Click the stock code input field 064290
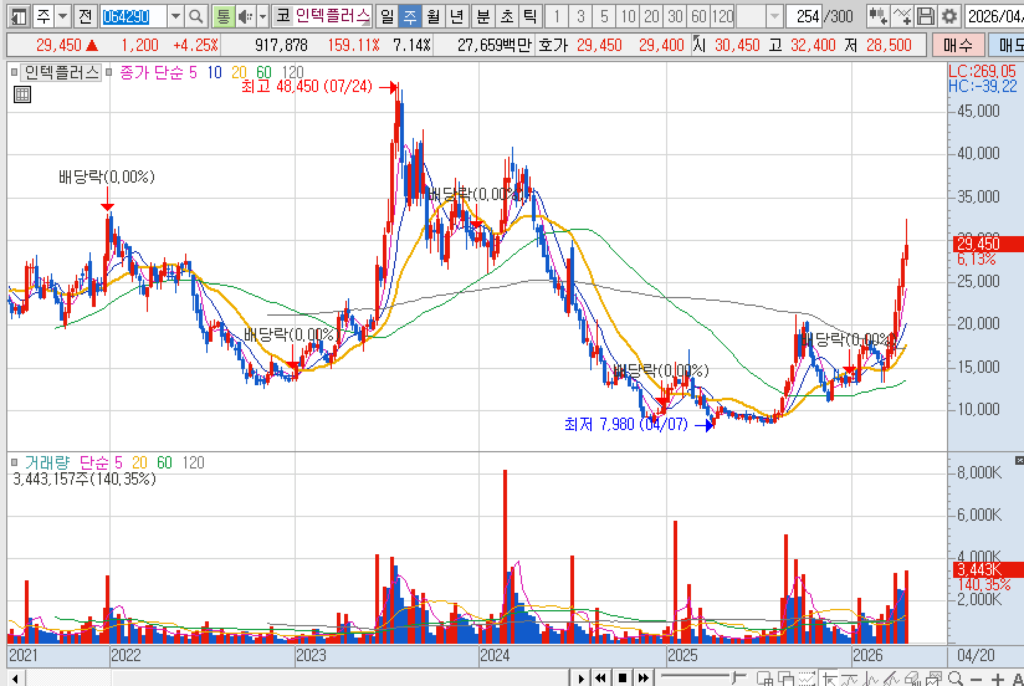The image size is (1024, 686). pyautogui.click(x=133, y=16)
